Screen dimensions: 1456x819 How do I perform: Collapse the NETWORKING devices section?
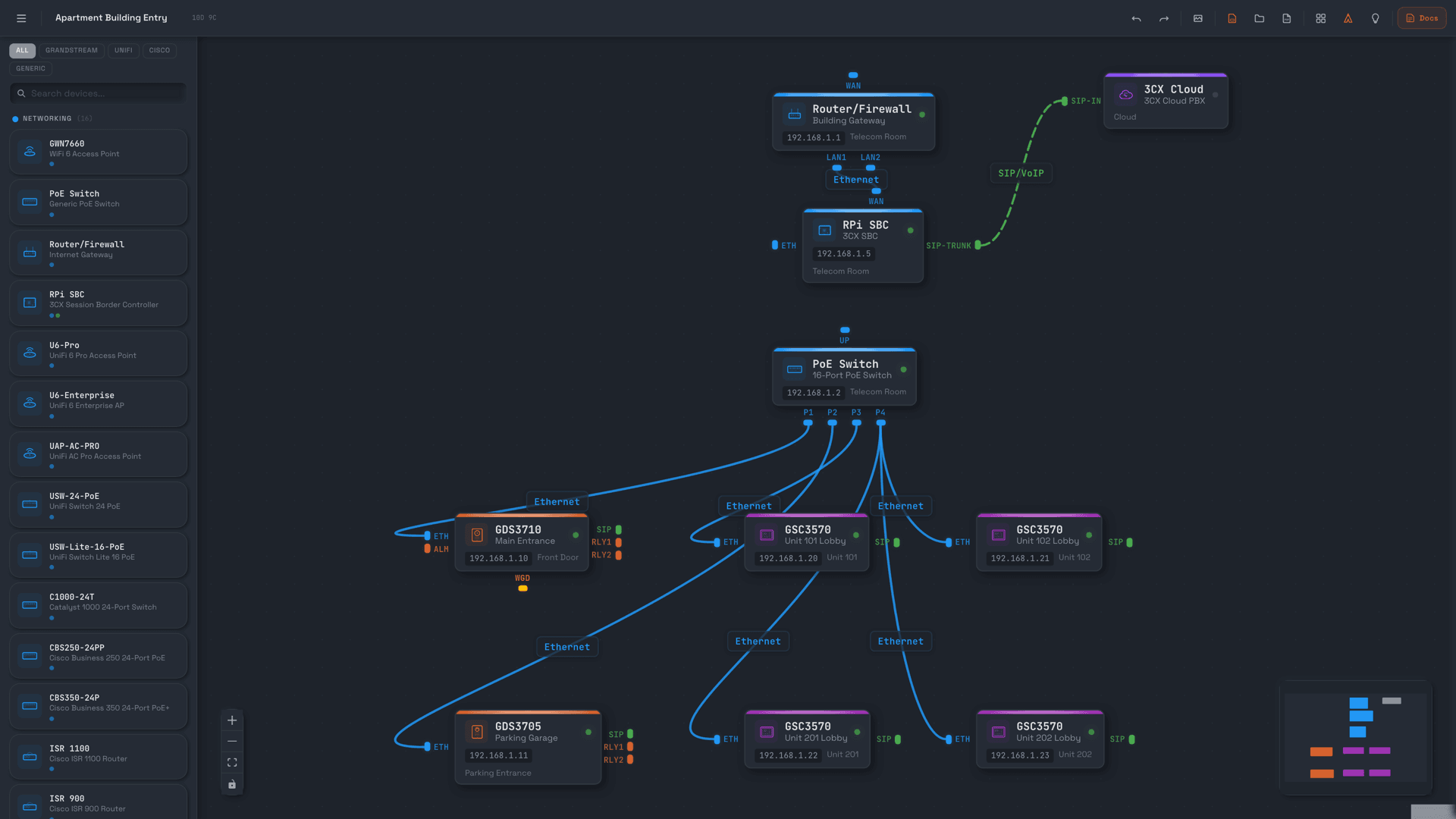pyautogui.click(x=47, y=118)
